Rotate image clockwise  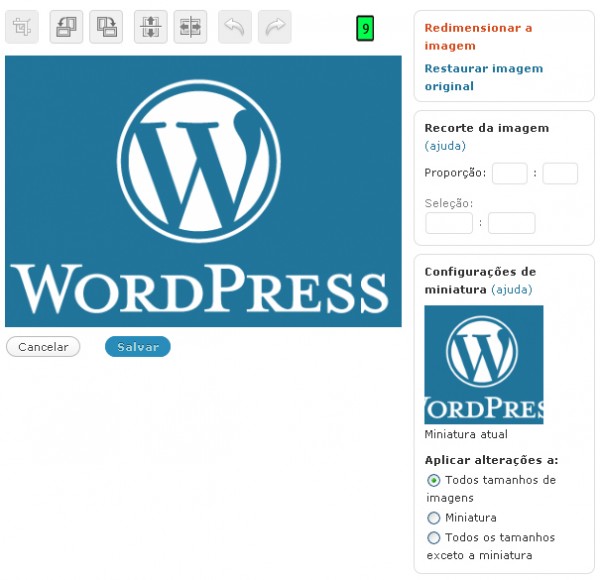pyautogui.click(x=106, y=27)
